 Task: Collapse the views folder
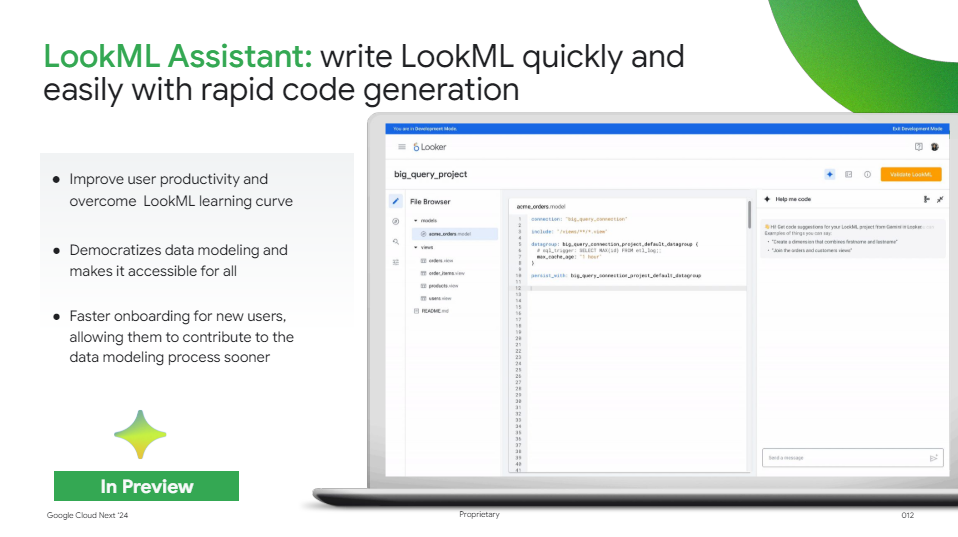pos(416,247)
